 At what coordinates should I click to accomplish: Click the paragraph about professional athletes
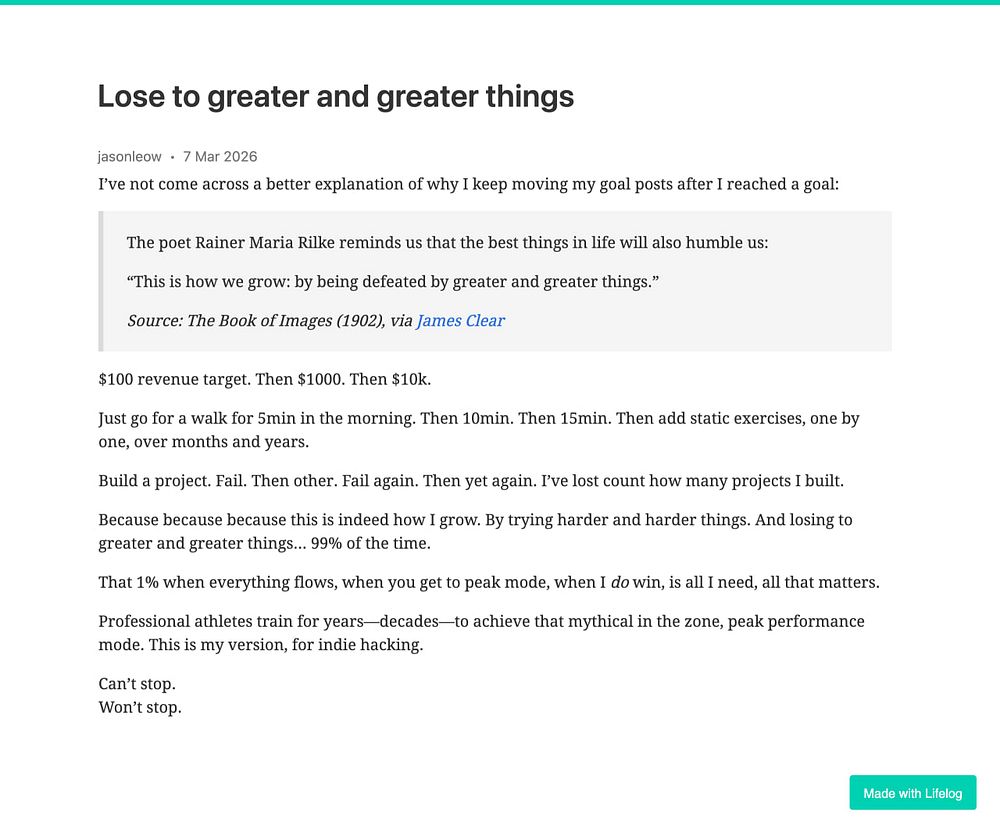(482, 633)
